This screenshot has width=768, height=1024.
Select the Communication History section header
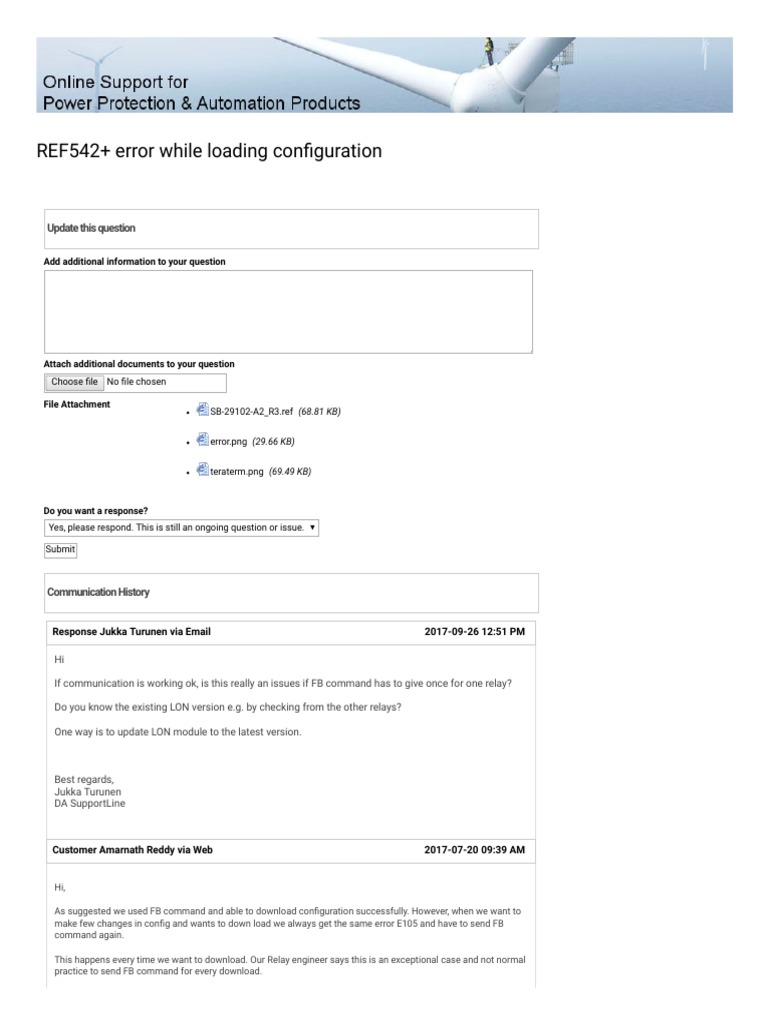coord(98,592)
